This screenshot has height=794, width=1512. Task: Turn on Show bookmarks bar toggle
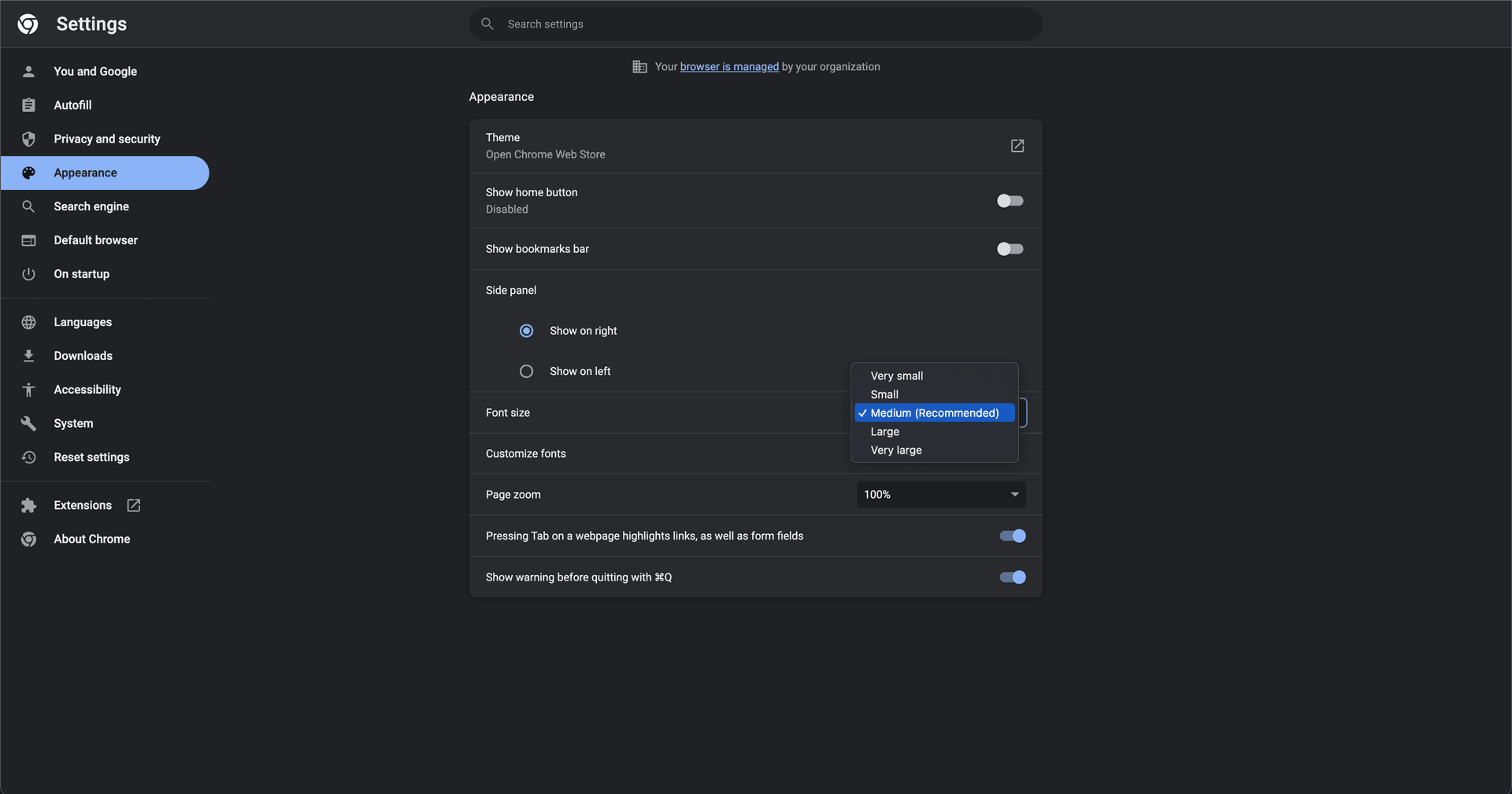(x=1010, y=249)
